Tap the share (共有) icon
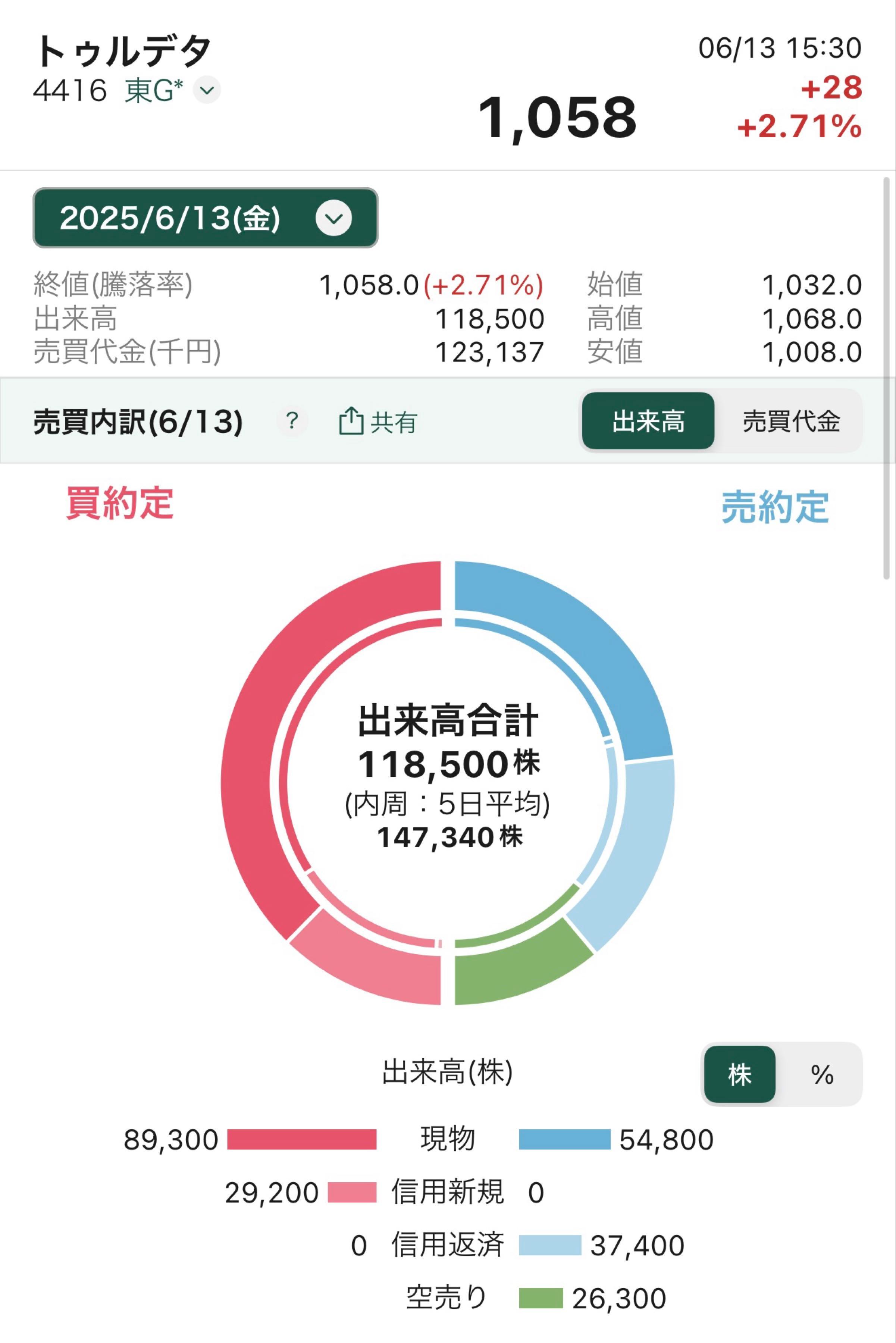 click(x=351, y=422)
